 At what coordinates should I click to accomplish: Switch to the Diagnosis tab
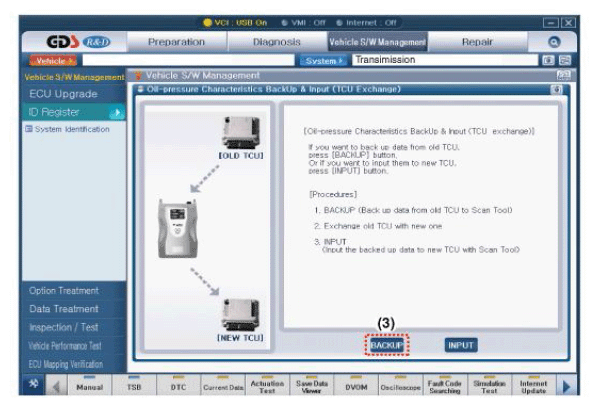(x=277, y=42)
